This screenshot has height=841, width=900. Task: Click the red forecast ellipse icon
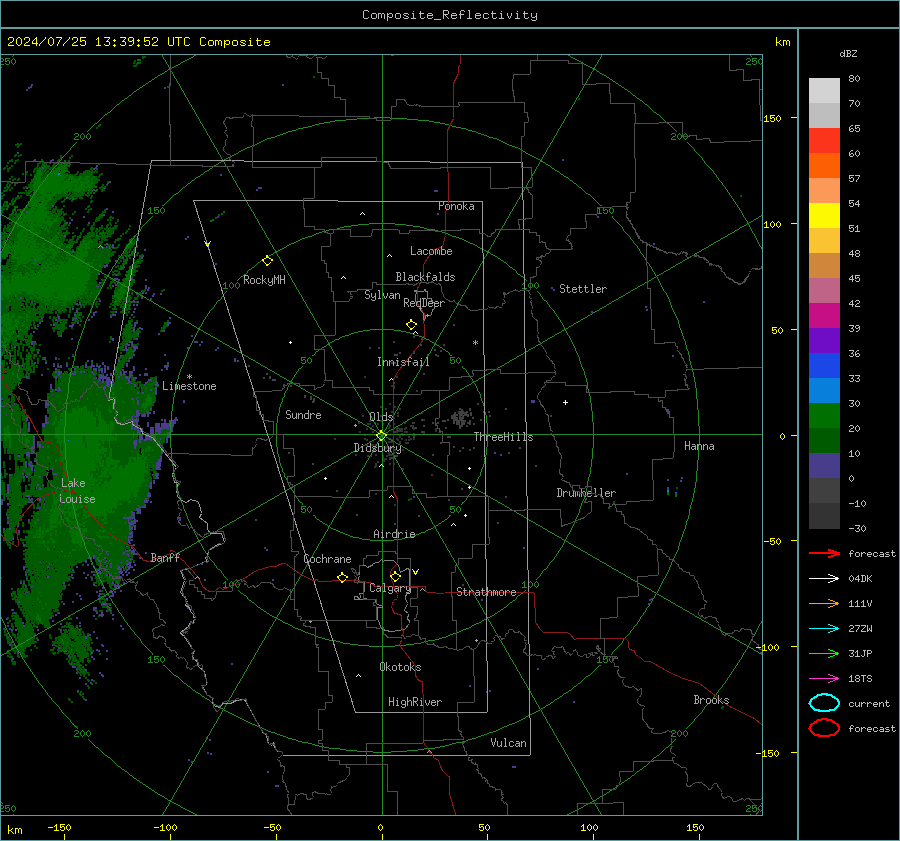tap(824, 728)
